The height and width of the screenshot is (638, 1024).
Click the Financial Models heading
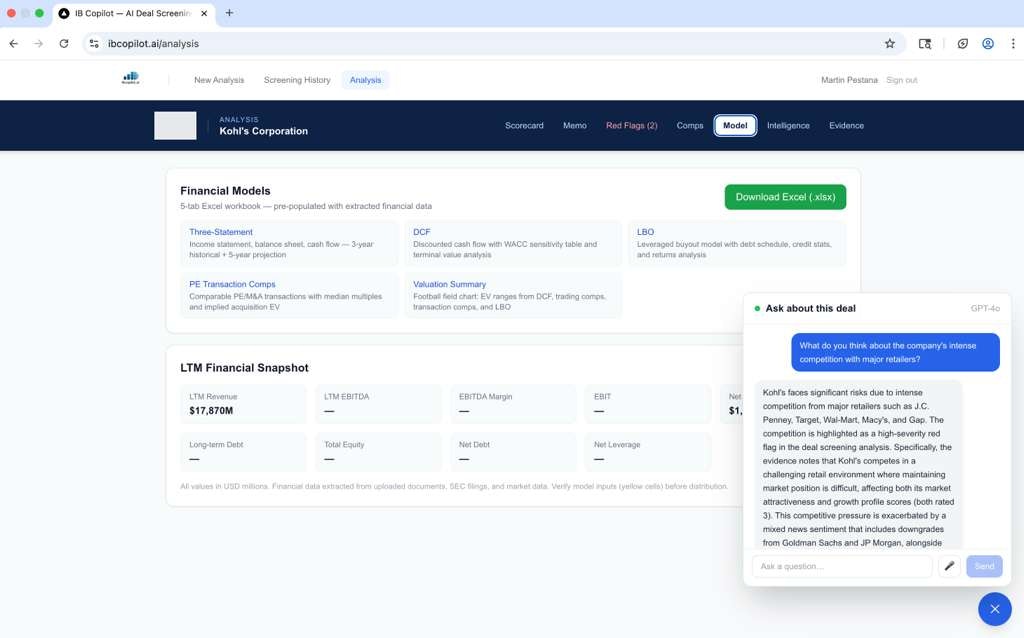225,191
